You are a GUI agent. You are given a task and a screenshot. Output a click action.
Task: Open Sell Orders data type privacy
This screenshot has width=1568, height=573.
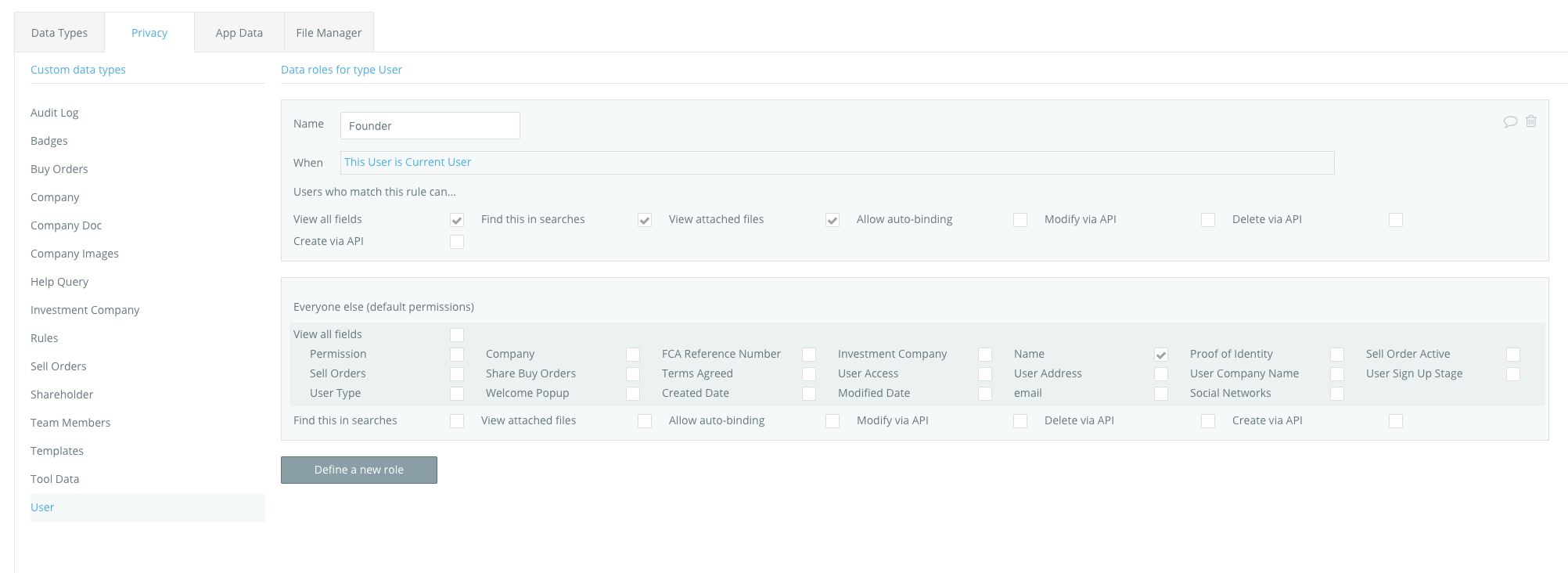point(59,366)
